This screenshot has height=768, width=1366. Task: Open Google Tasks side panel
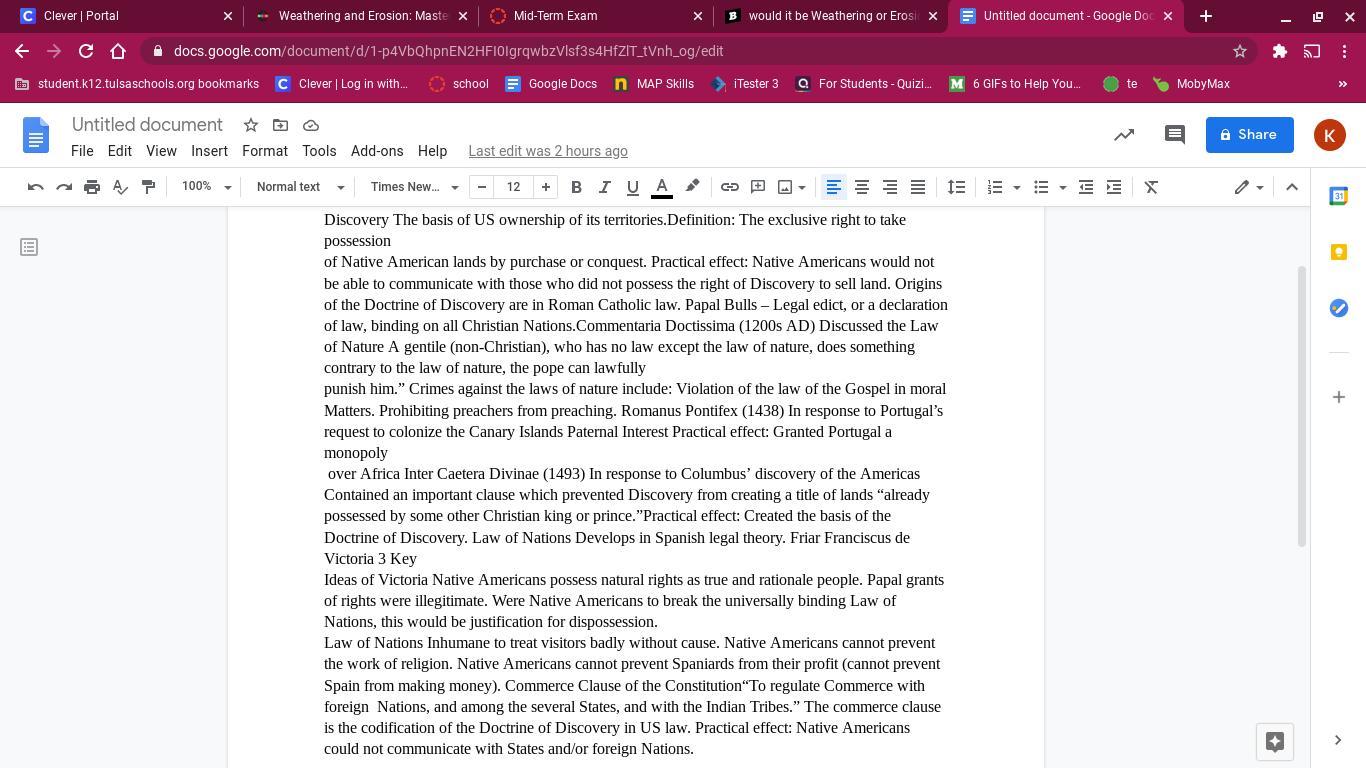[1339, 308]
